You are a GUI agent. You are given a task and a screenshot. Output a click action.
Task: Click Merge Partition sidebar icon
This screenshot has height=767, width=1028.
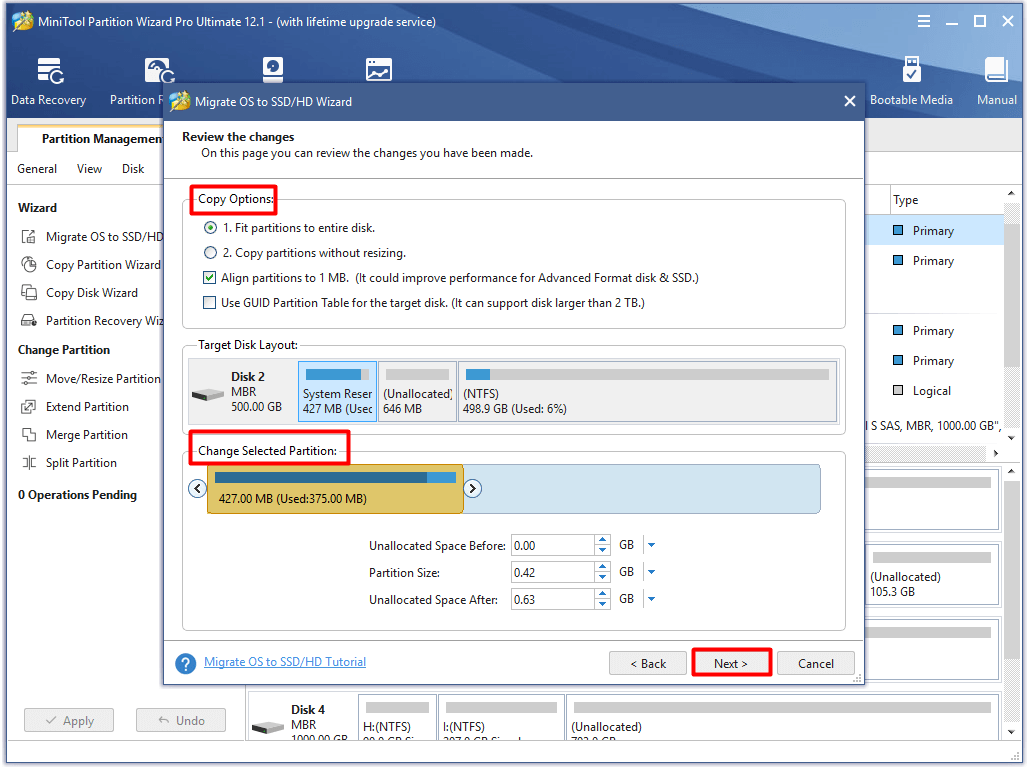(x=29, y=435)
